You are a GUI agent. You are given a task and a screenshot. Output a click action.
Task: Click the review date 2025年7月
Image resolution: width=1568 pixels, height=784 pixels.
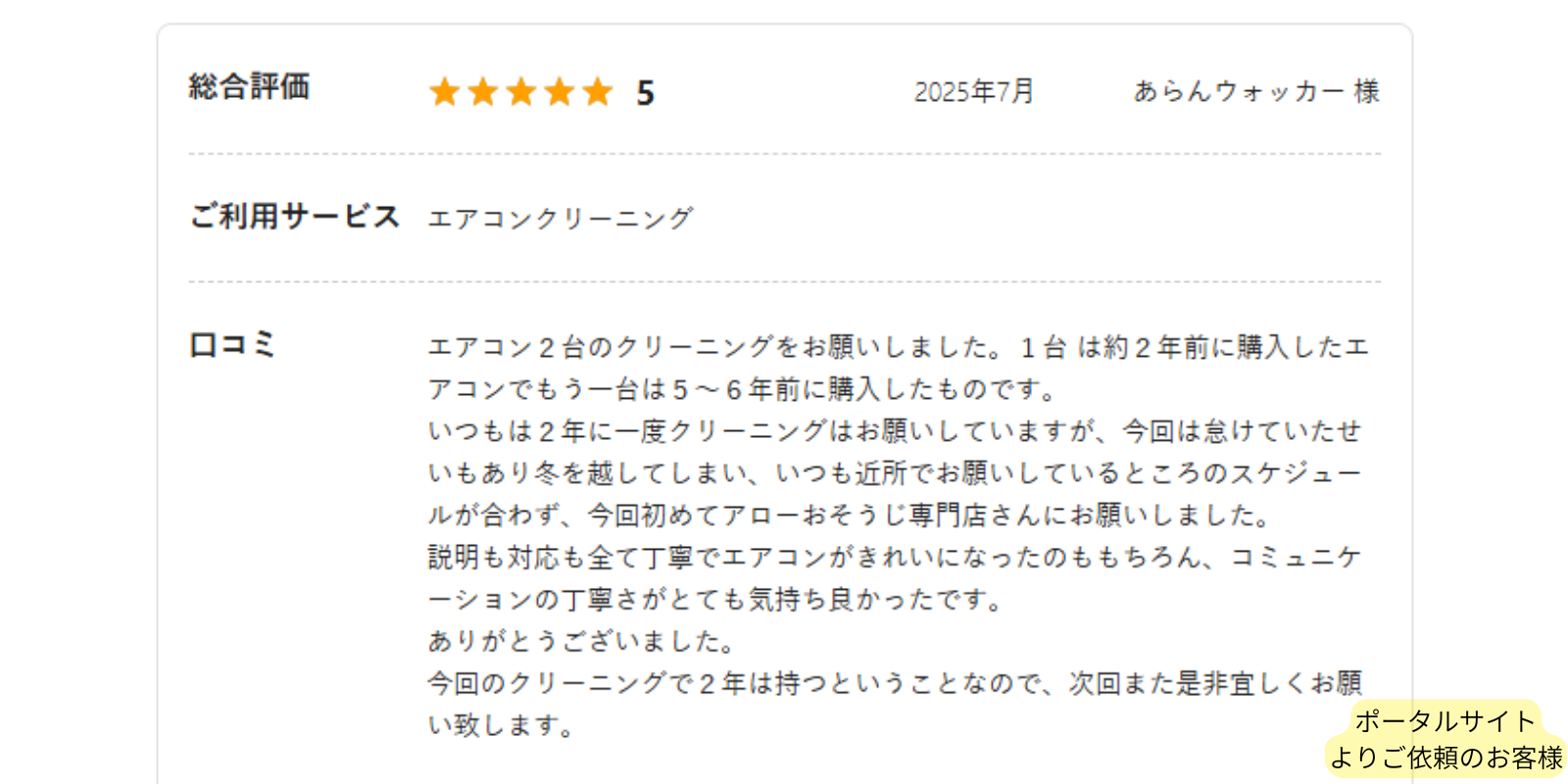tap(973, 92)
